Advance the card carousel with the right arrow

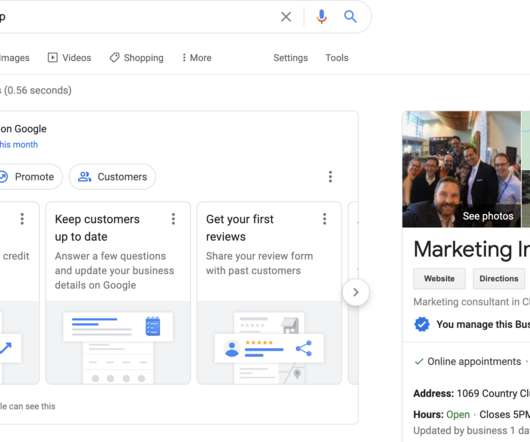[x=356, y=292]
